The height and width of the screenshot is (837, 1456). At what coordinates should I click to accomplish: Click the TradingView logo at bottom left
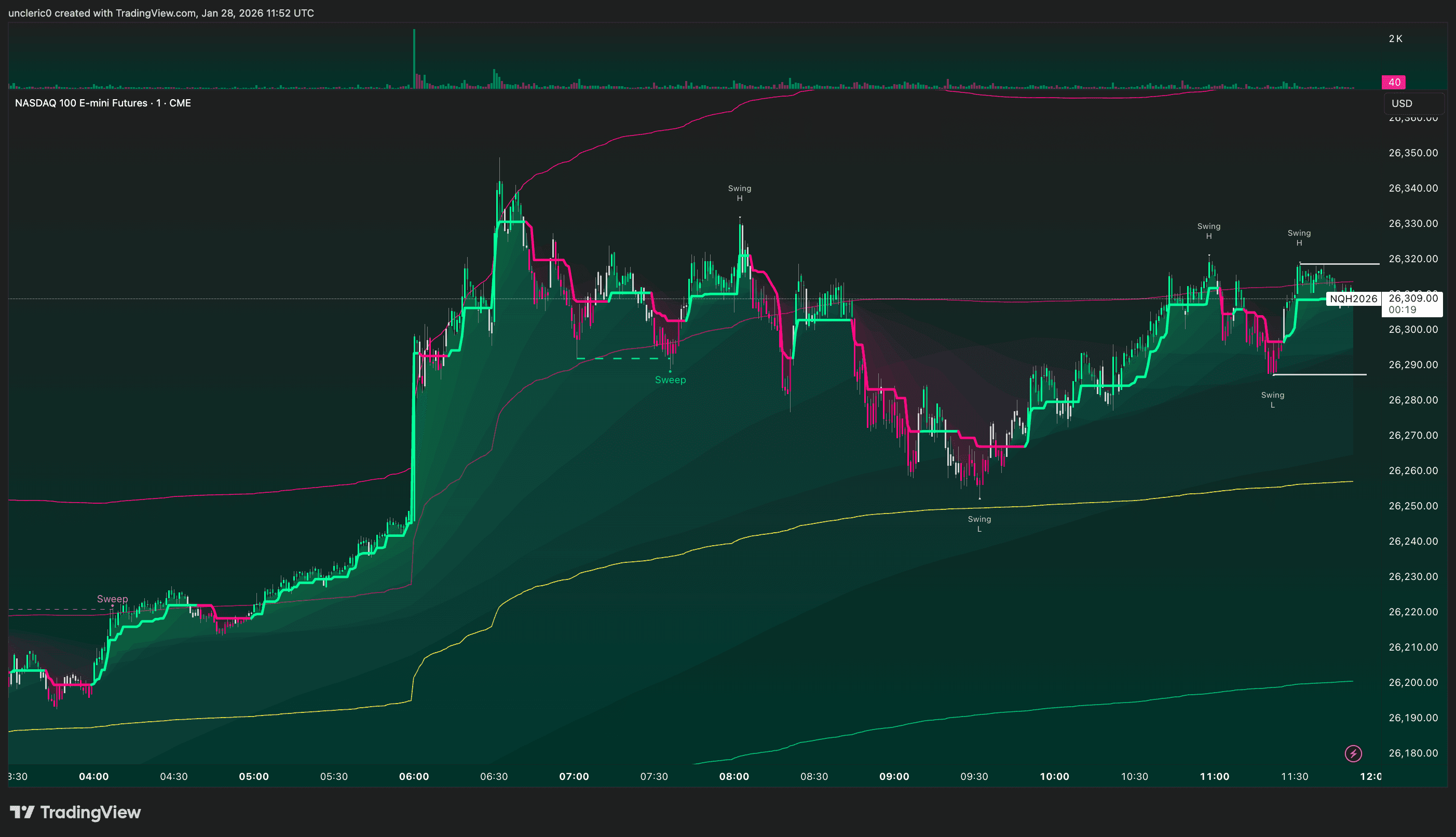coord(75,812)
